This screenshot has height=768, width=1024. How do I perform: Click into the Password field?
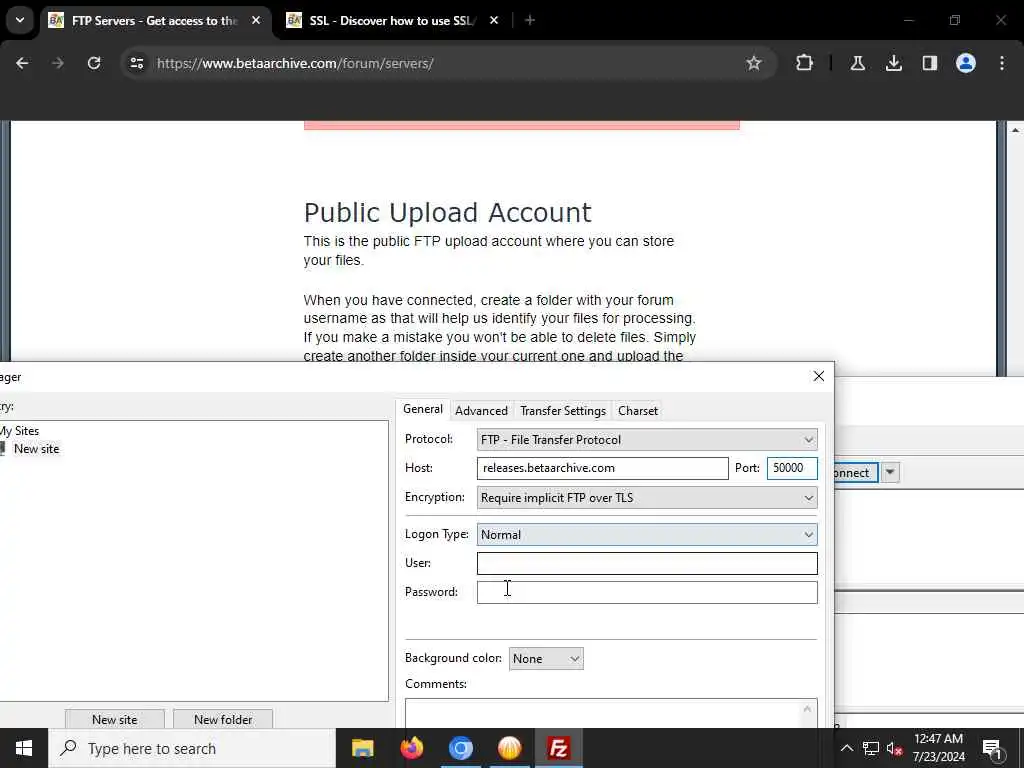(x=647, y=592)
